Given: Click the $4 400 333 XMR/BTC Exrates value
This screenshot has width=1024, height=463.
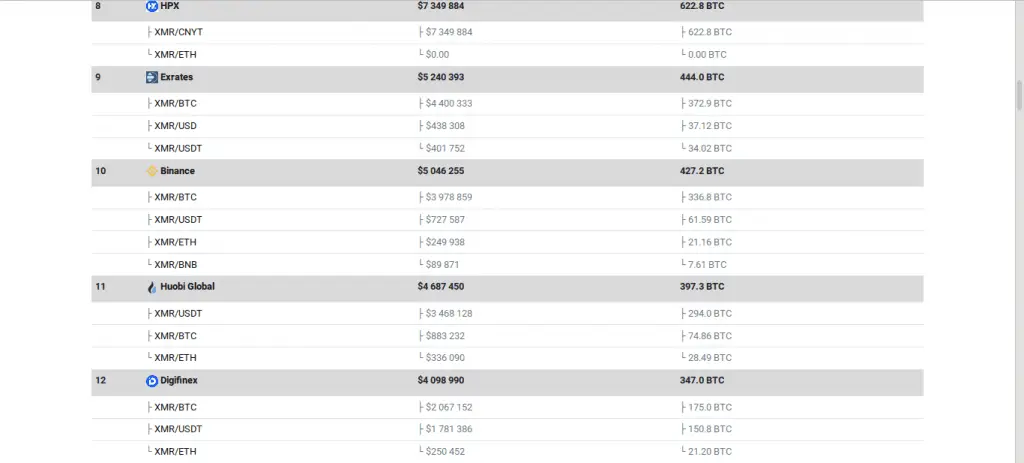Looking at the screenshot, I should pyautogui.click(x=449, y=104).
